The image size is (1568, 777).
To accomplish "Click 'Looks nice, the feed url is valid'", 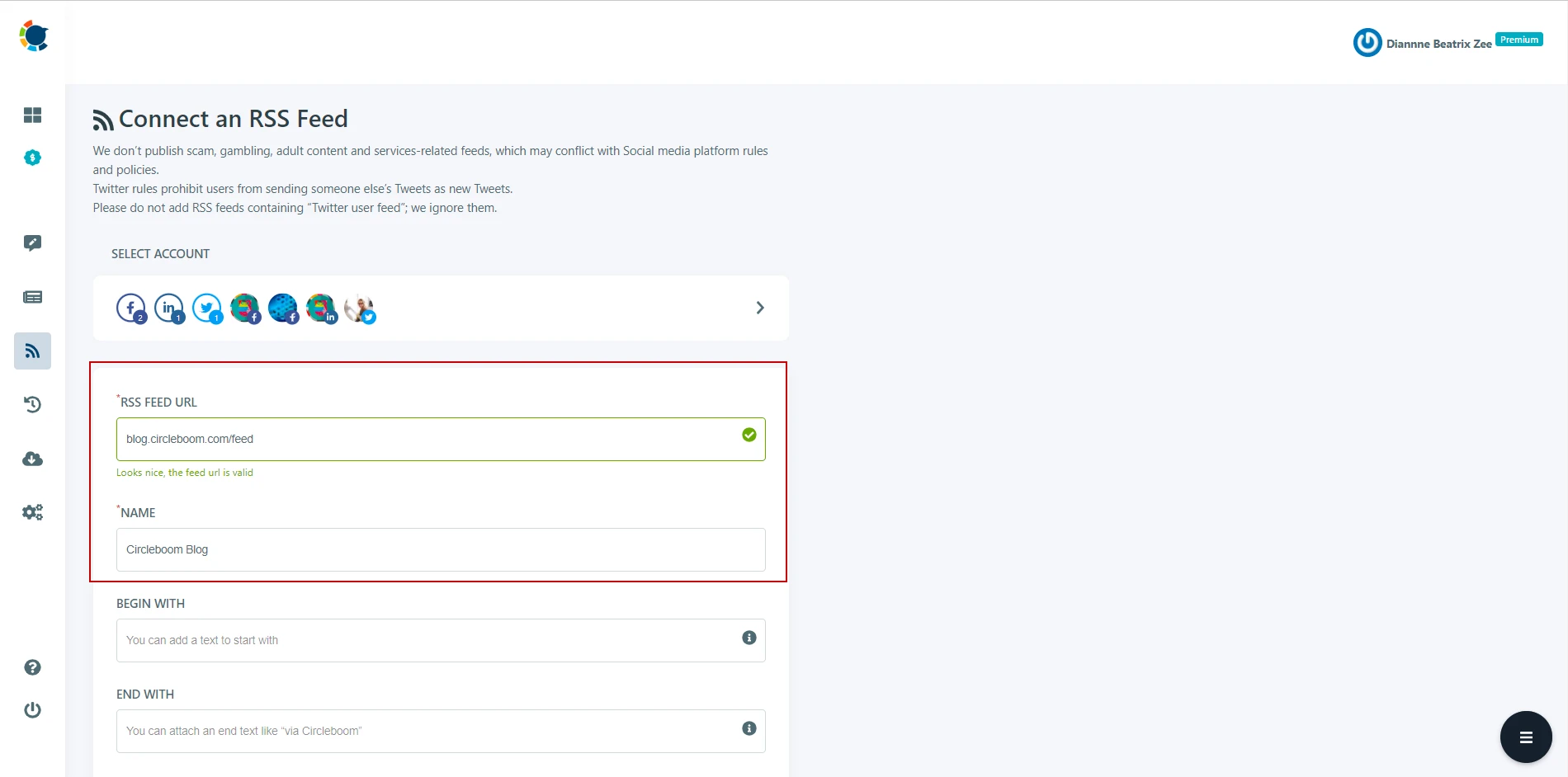I will tap(185, 473).
